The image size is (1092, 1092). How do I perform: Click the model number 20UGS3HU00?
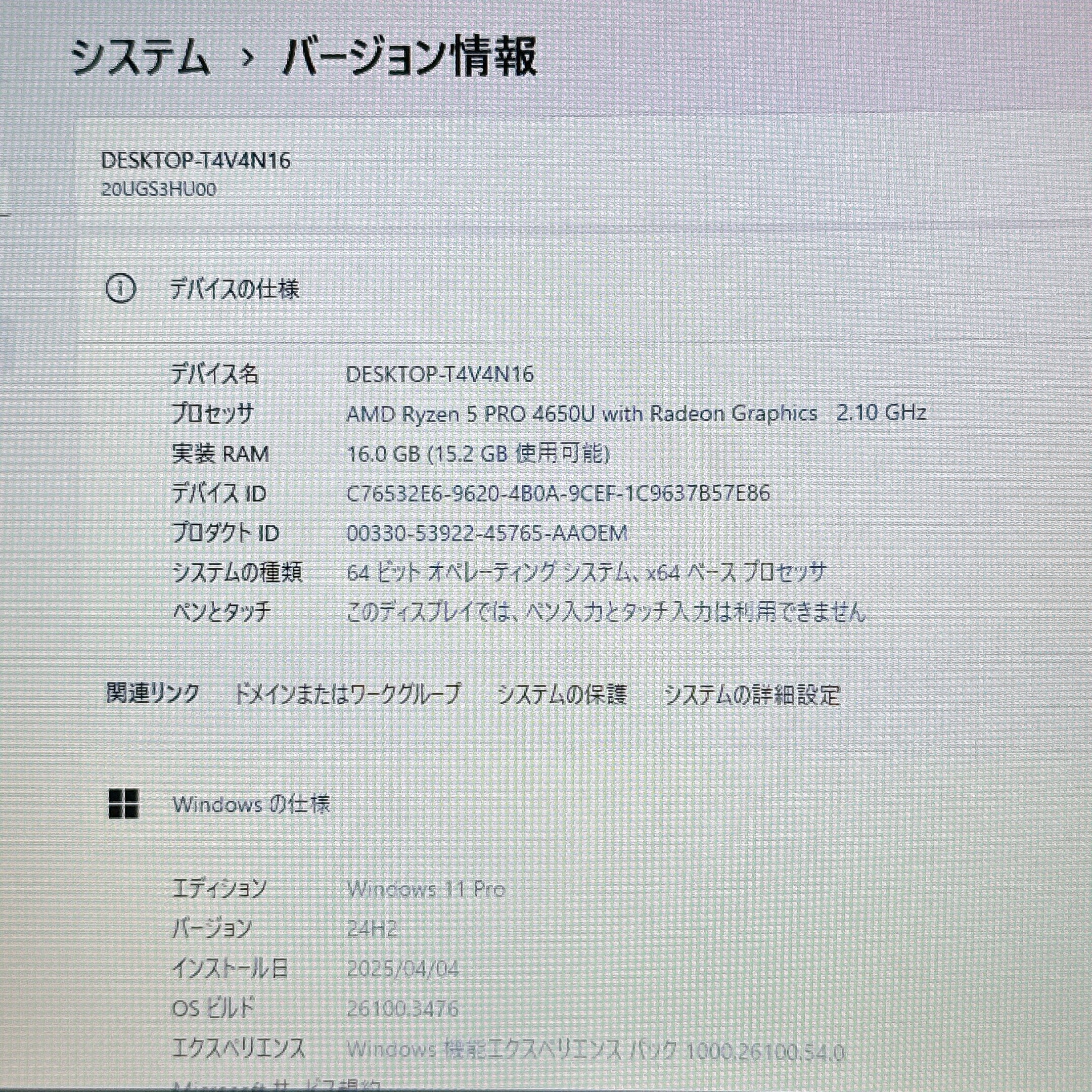coord(159,190)
